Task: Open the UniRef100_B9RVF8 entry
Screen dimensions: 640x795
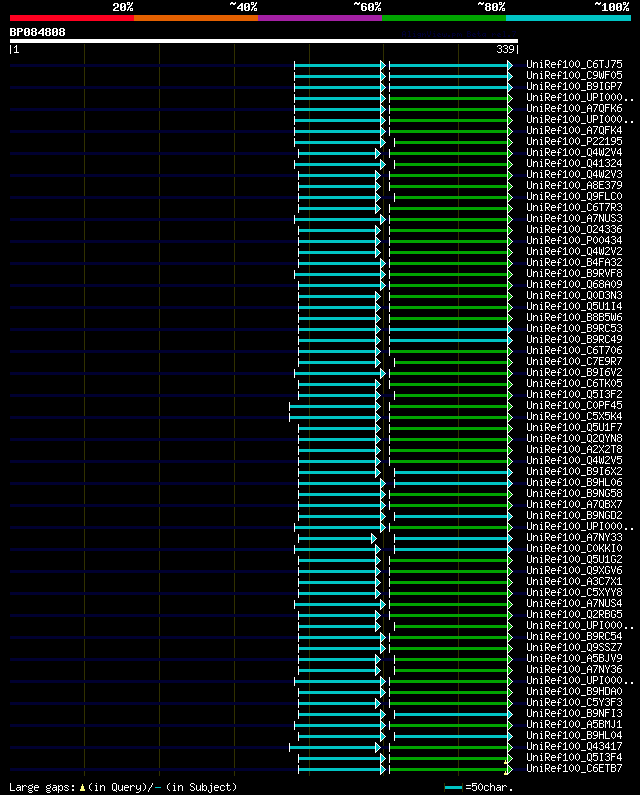Action: click(574, 273)
